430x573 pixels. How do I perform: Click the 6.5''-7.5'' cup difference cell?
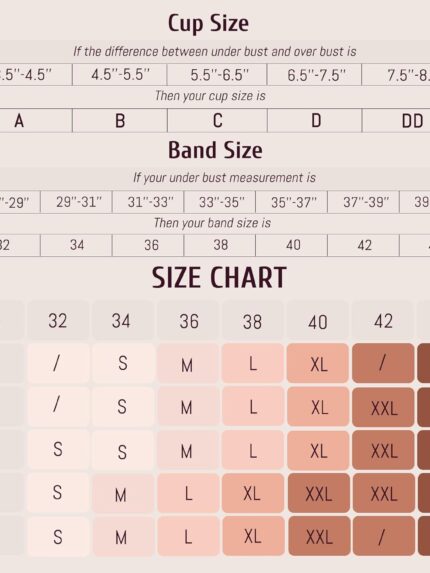315,75
